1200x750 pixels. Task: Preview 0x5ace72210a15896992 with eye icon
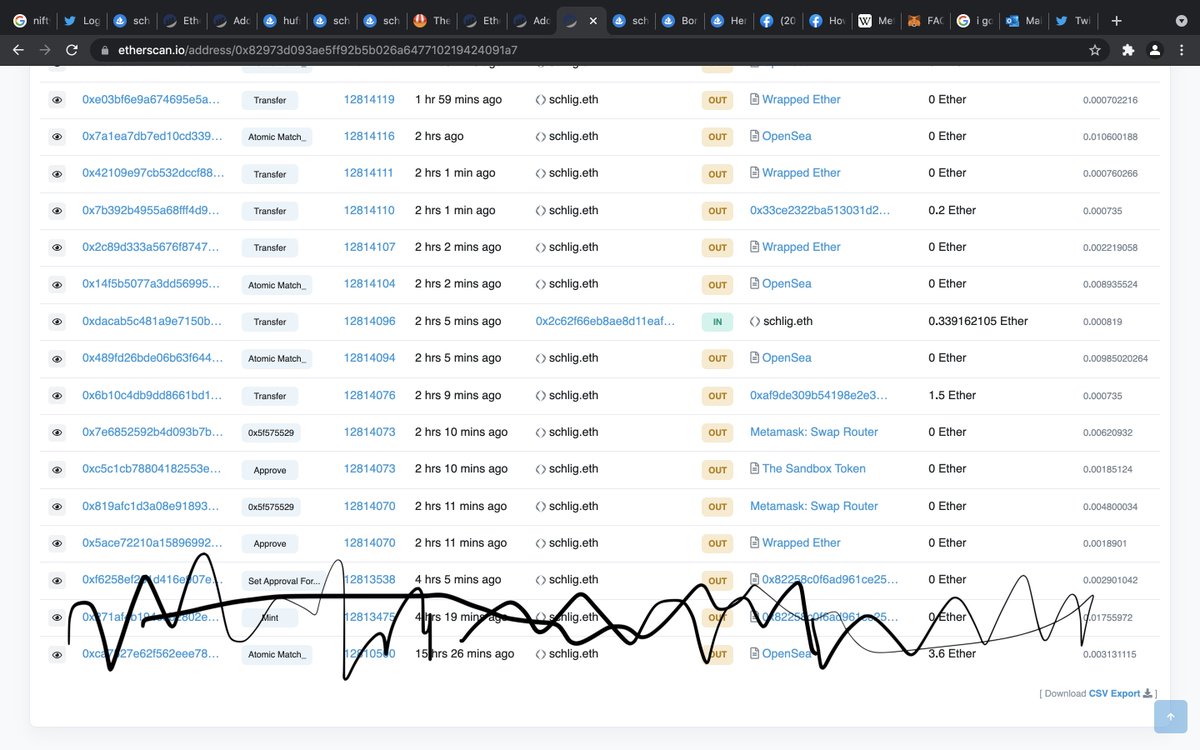point(57,544)
